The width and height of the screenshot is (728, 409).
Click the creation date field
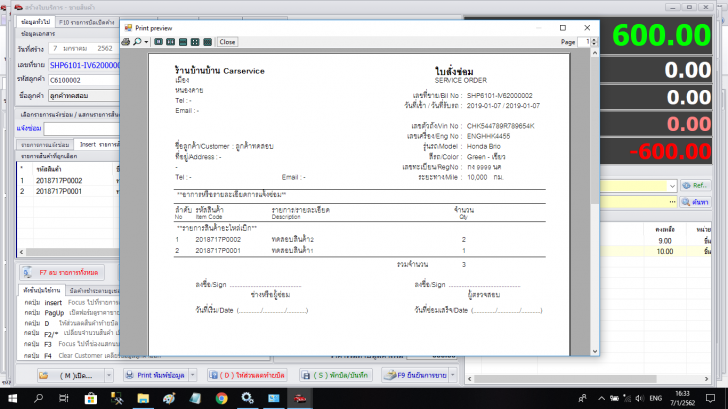click(x=84, y=48)
